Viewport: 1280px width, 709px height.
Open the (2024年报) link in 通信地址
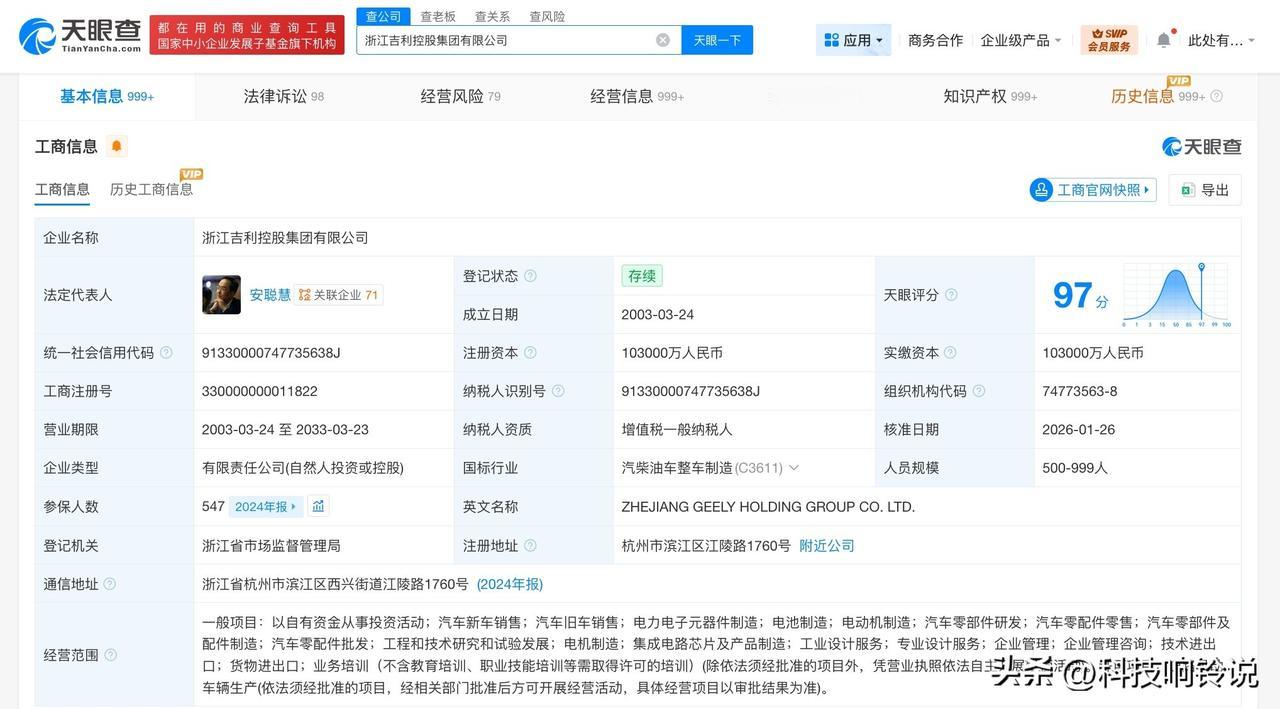point(510,584)
